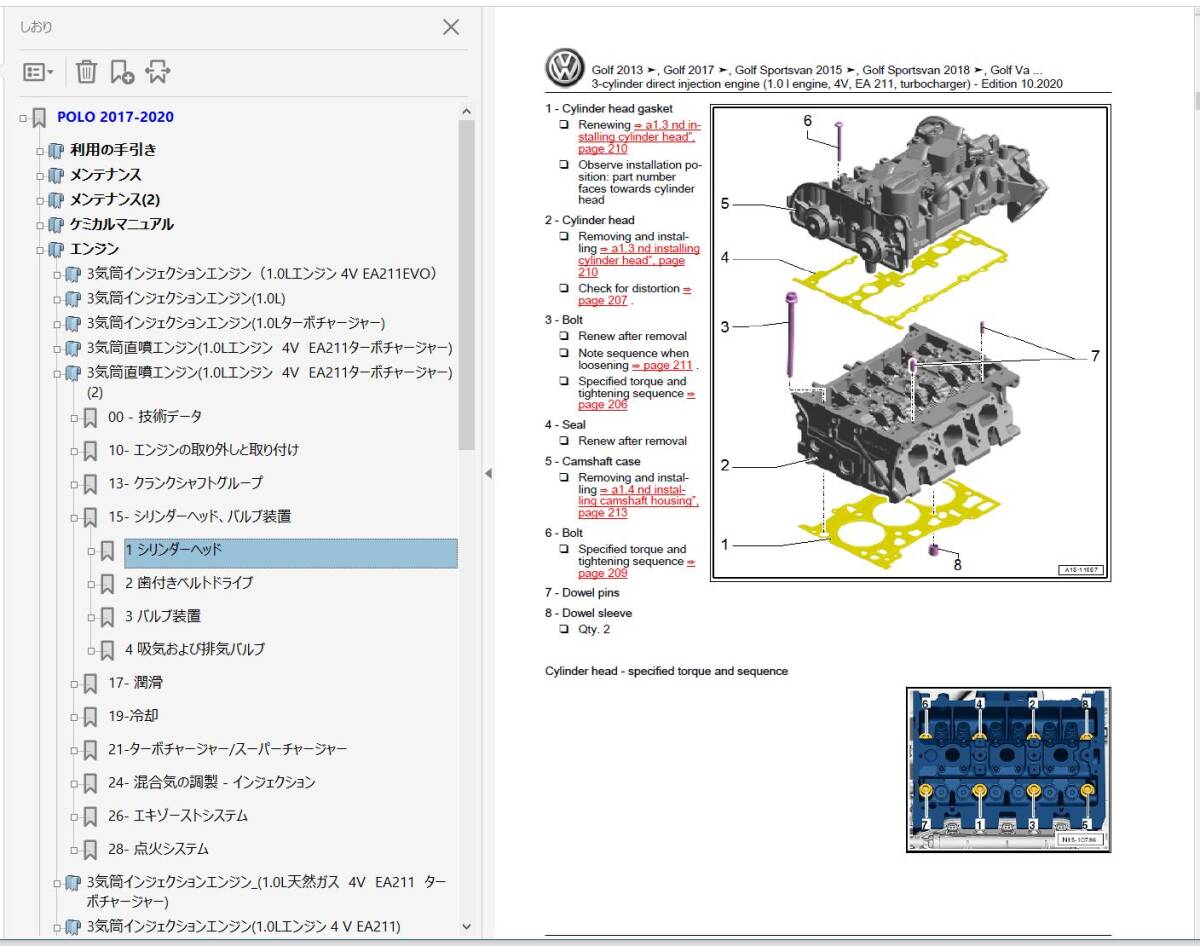This screenshot has height=946, width=1200.
Task: Follow bolt tightening sequence page 209 link
Action: pos(636,567)
